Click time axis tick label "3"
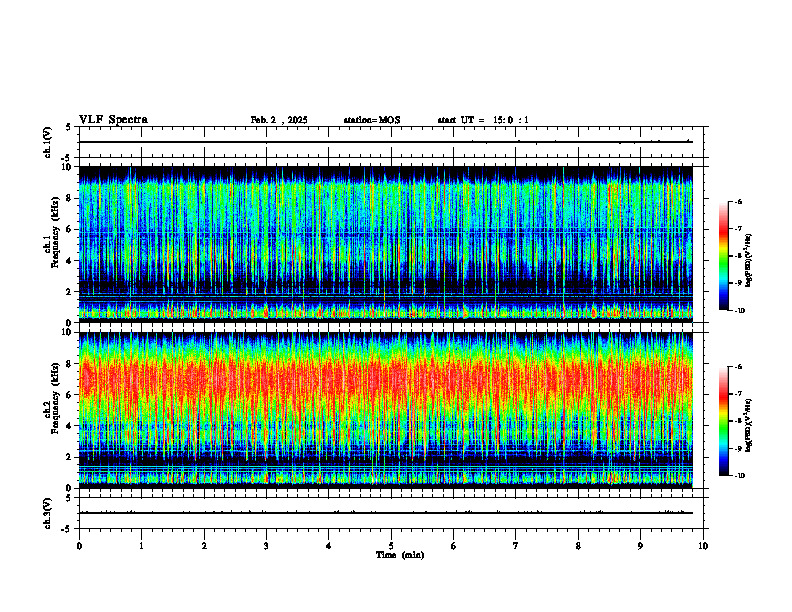This screenshot has width=792, height=612. point(266,546)
